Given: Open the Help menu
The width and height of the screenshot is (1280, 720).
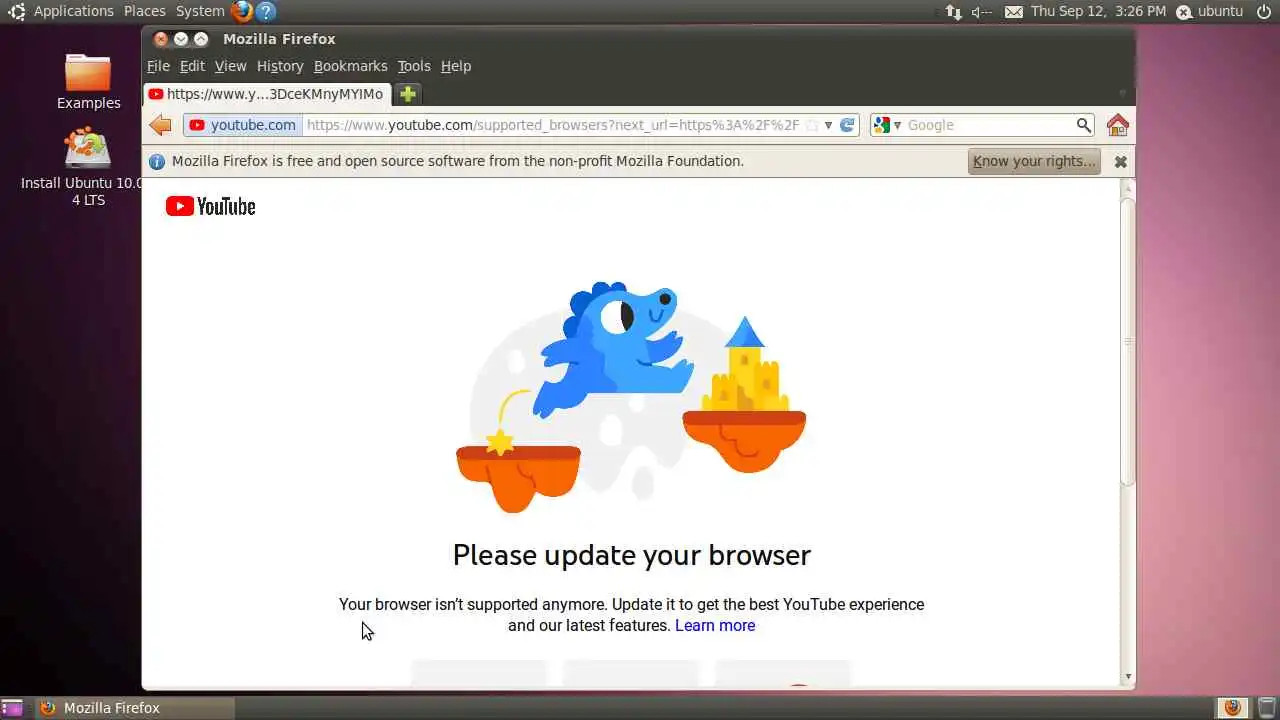Looking at the screenshot, I should tap(456, 66).
